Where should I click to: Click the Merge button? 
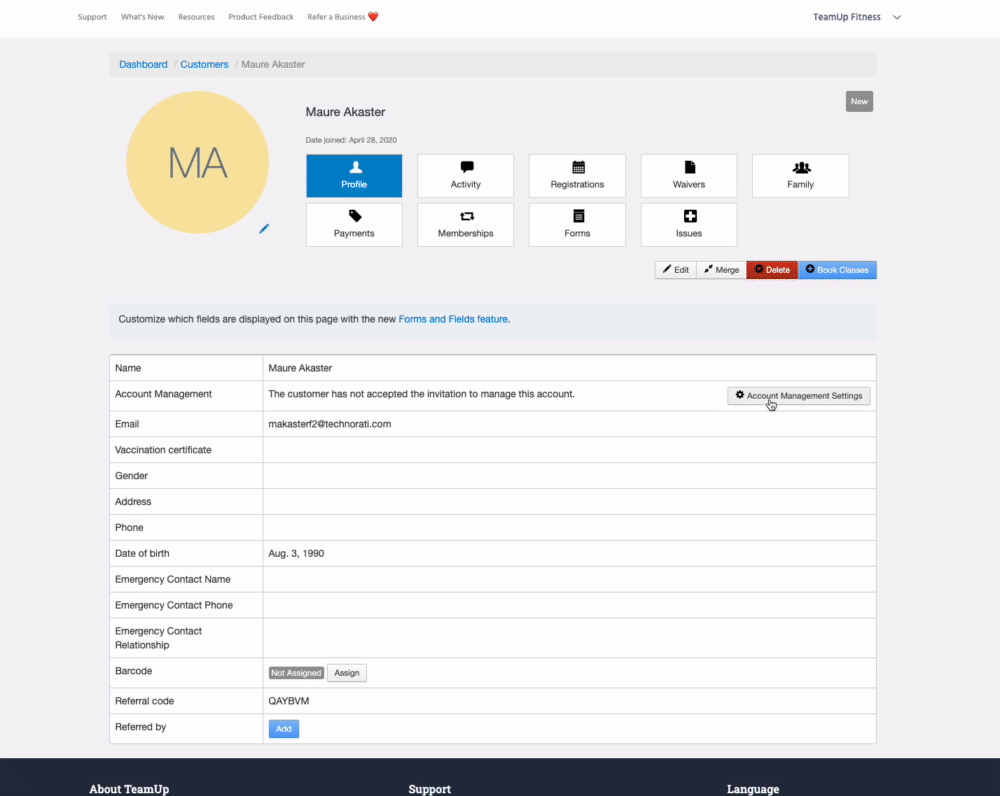(721, 270)
